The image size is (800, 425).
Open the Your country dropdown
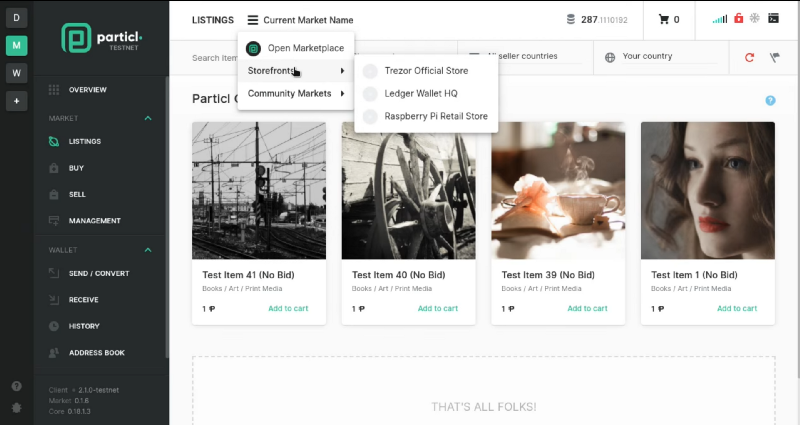pyautogui.click(x=662, y=57)
